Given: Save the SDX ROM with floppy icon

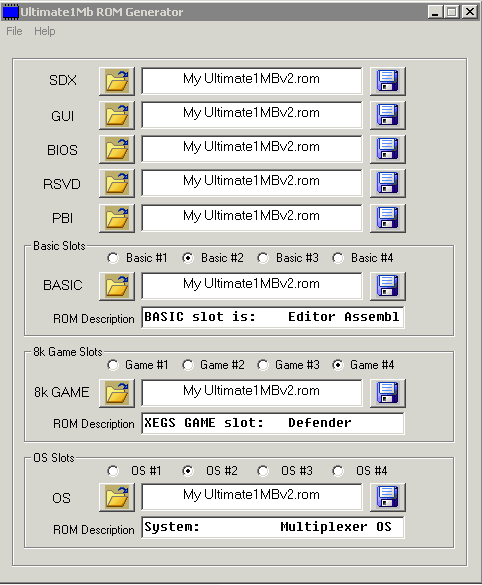Looking at the screenshot, I should click(x=388, y=81).
